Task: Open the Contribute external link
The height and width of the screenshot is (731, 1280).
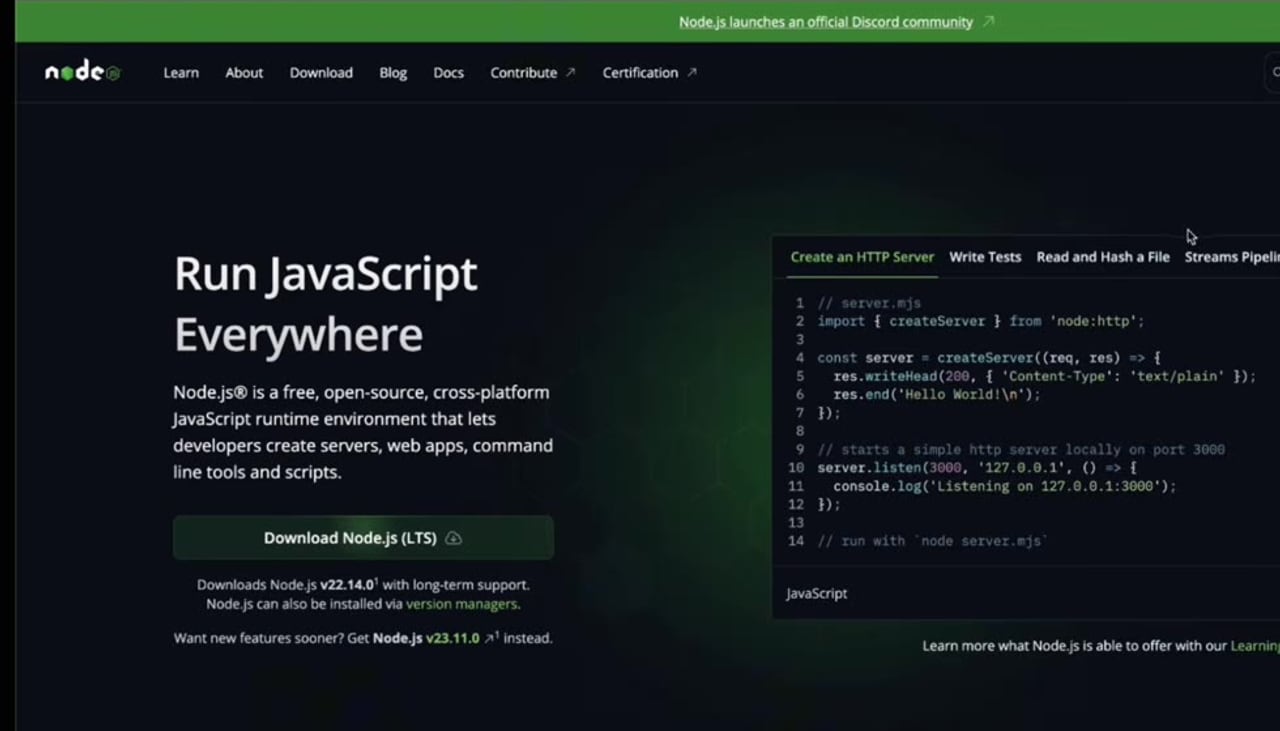Action: [x=533, y=73]
